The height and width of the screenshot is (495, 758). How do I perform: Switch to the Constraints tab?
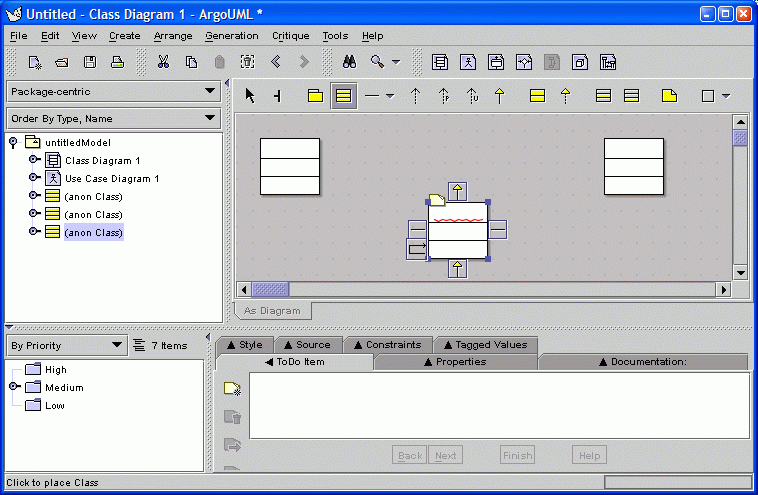point(388,345)
